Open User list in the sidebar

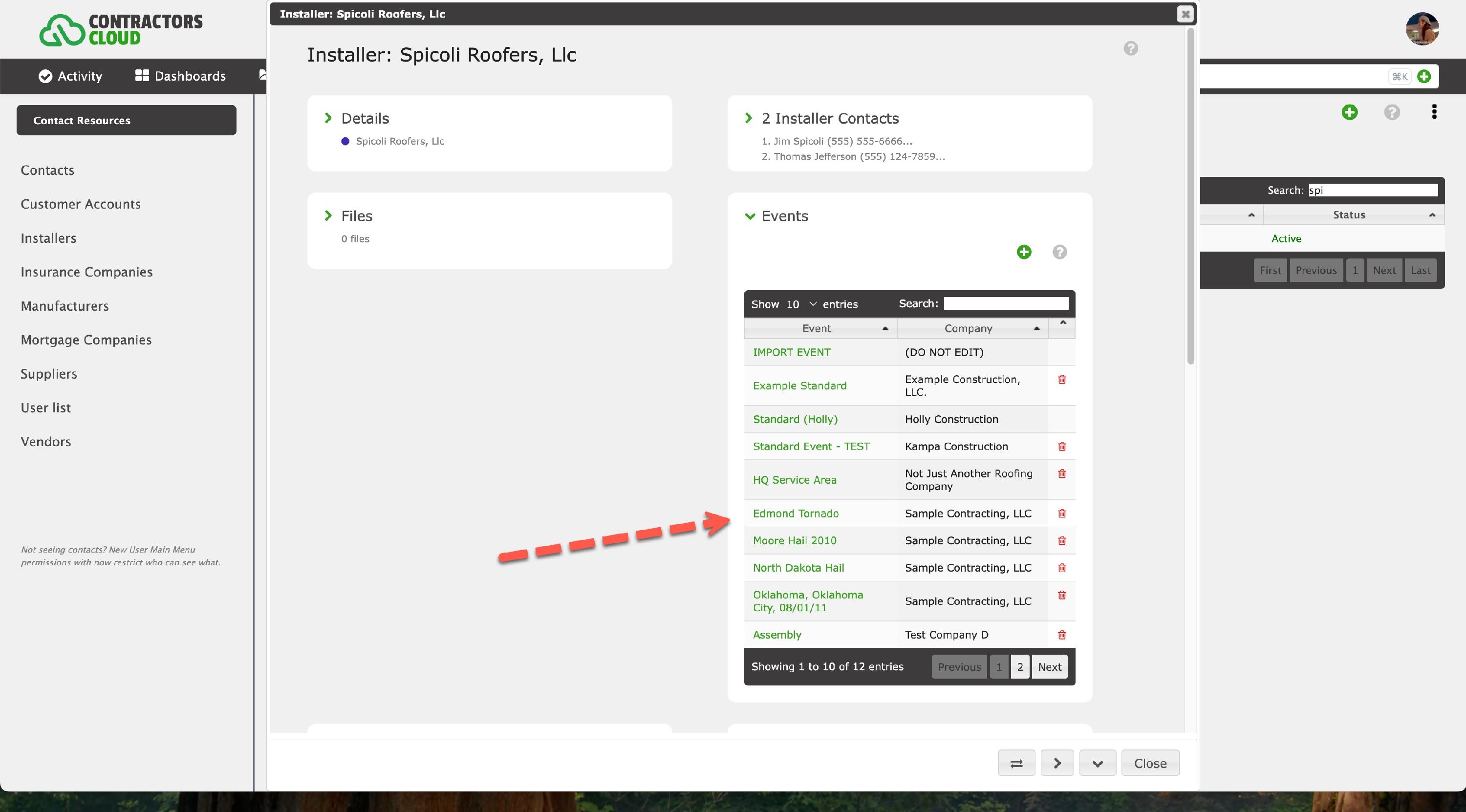pos(45,408)
